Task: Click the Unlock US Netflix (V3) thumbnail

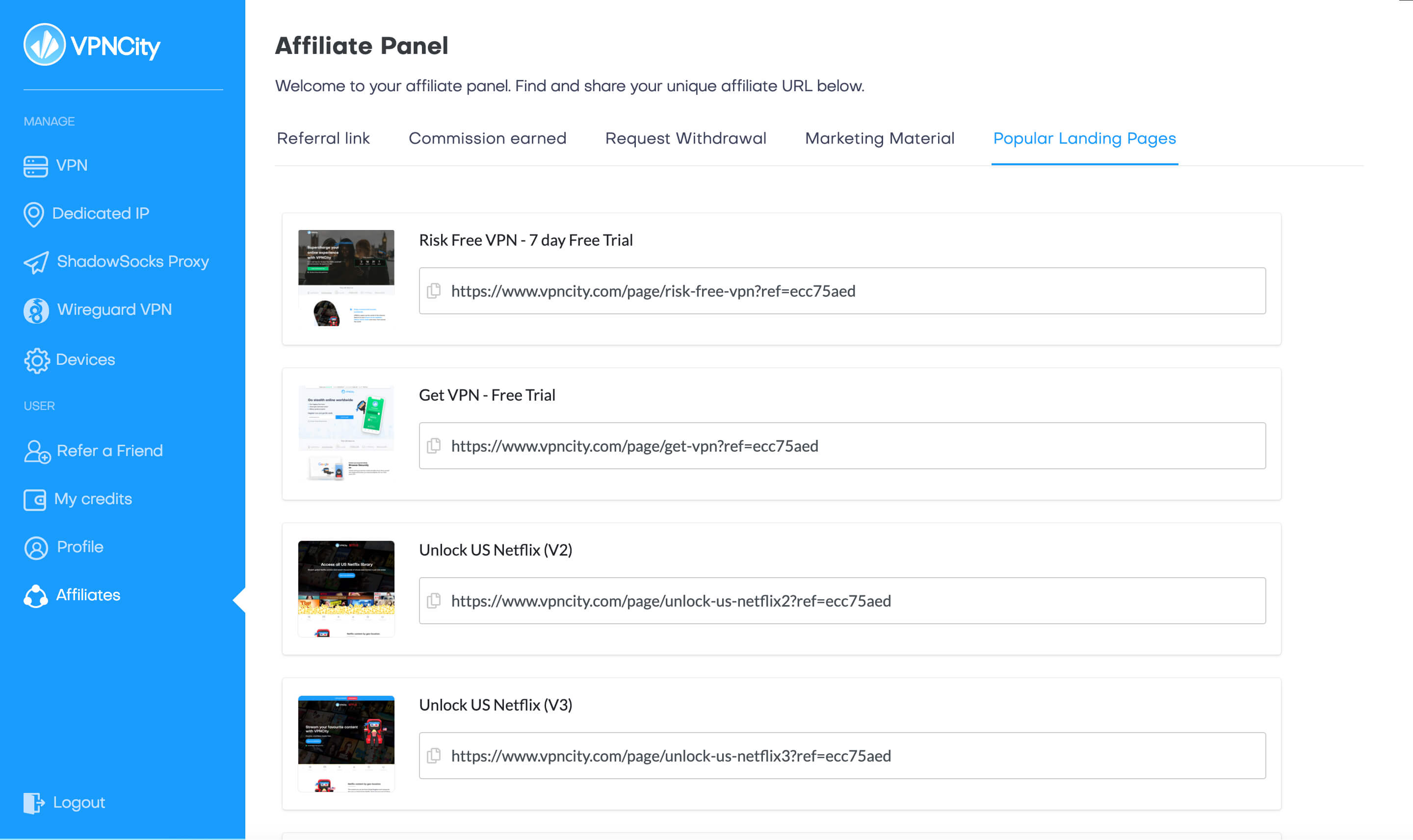Action: point(346,744)
